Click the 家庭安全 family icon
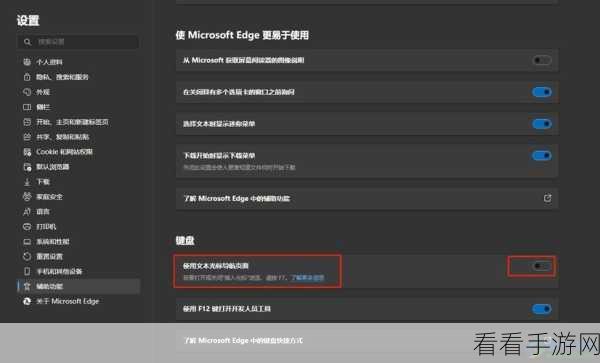 pos(27,197)
